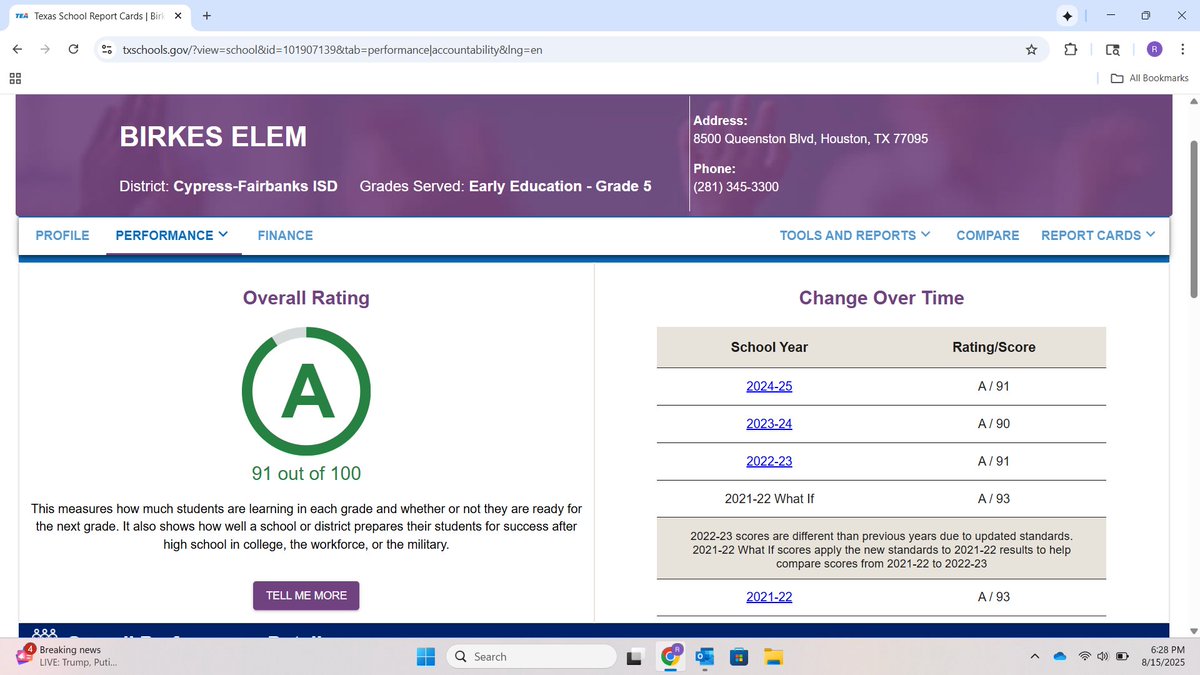The image size is (1200, 675).
Task: Close the Texas School Report Cards tab
Action: point(178,16)
